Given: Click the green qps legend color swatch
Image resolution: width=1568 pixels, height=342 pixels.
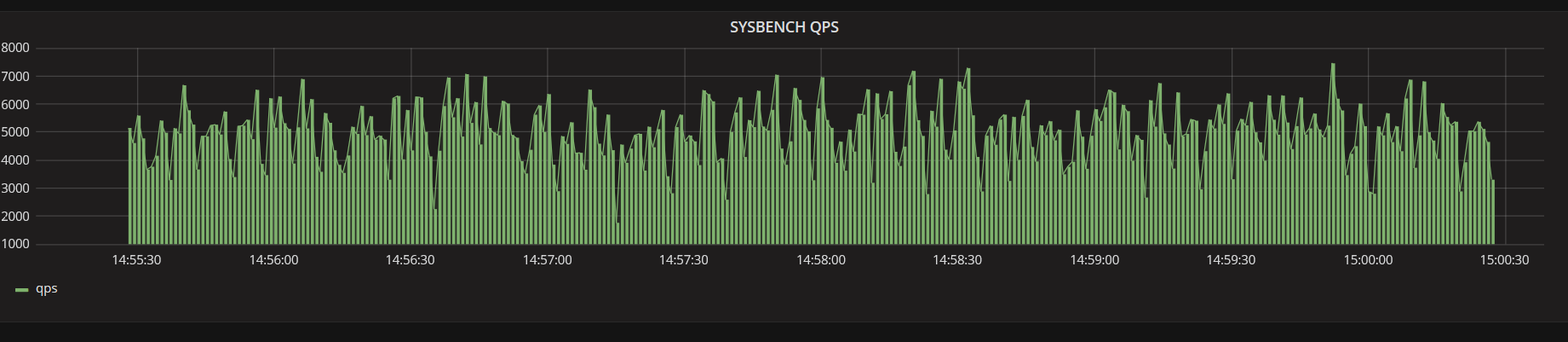Looking at the screenshot, I should (22, 290).
